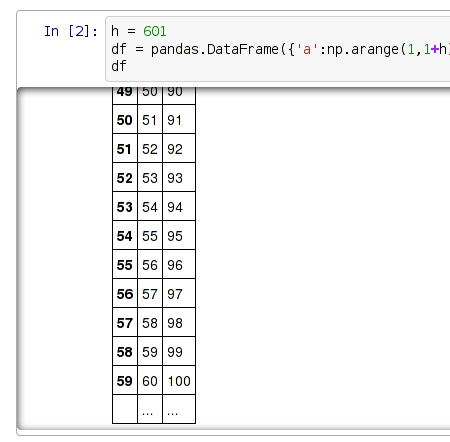Click the np.arange text in the code
450x442 pixels.
[363, 49]
